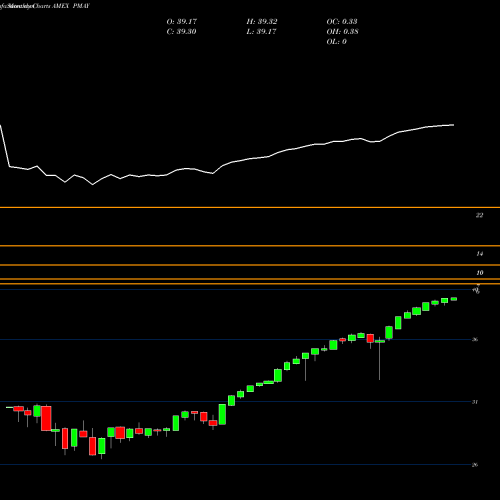
Task: Click the OC: 0.33 reading
Action: (x=342, y=22)
